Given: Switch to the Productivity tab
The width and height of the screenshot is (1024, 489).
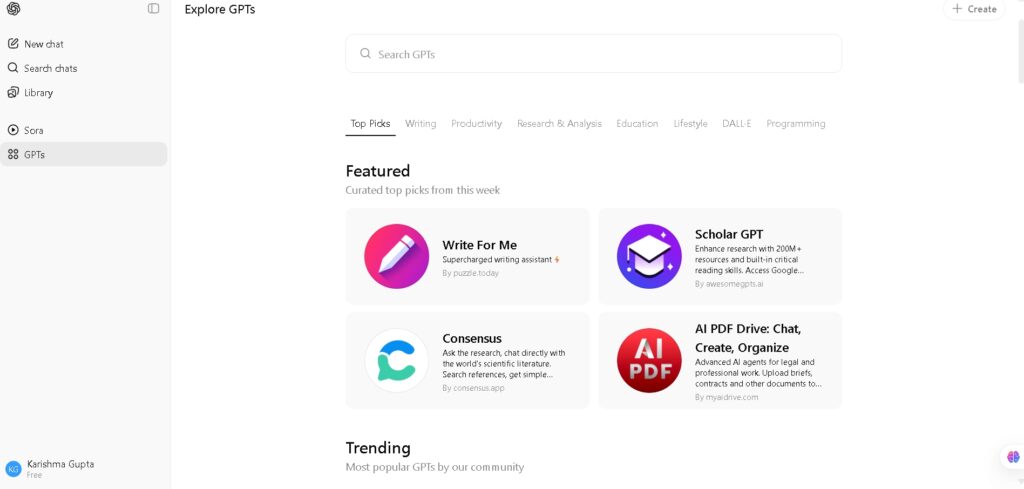Looking at the screenshot, I should pos(477,123).
